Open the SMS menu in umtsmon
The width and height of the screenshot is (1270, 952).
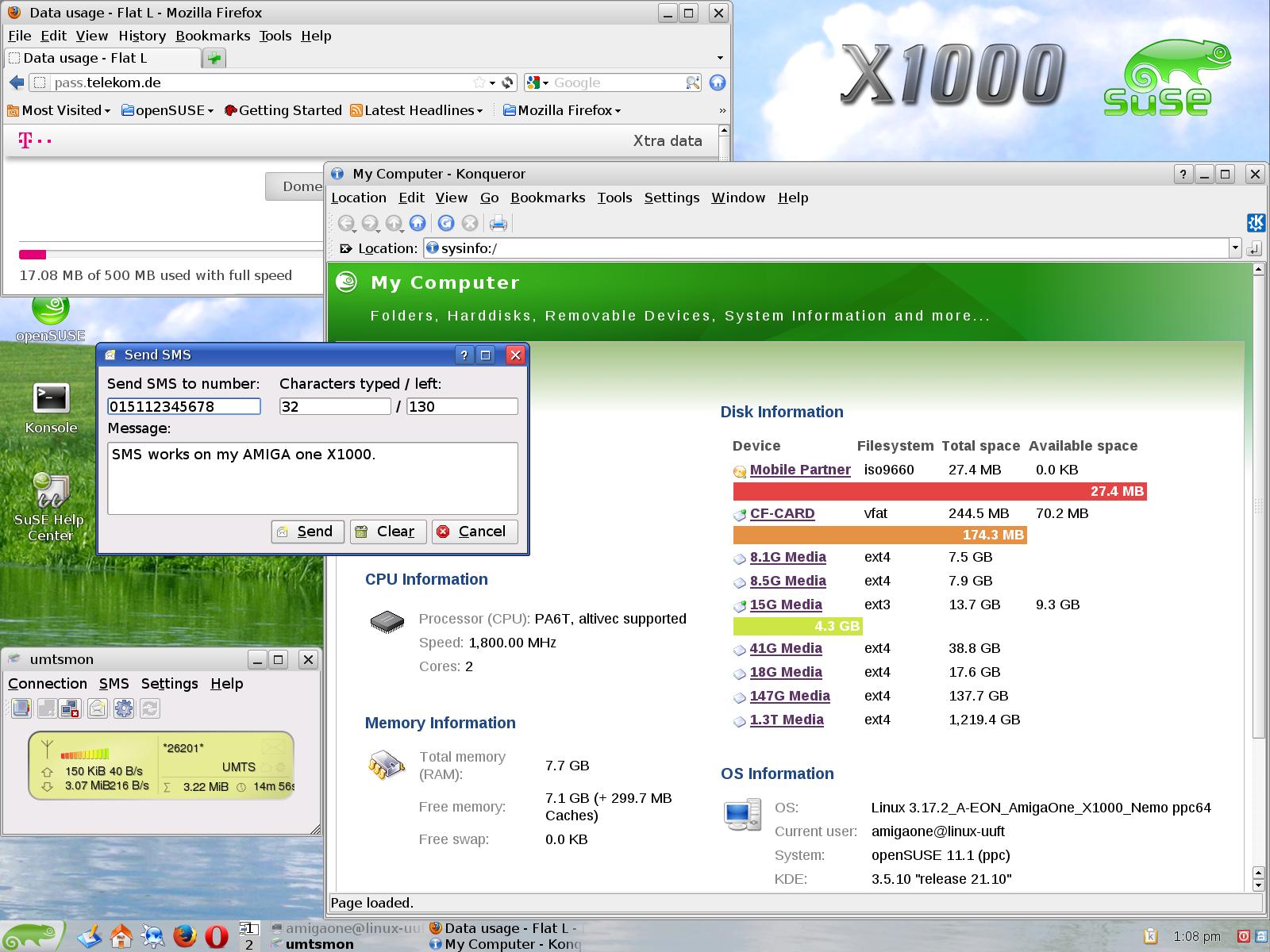pyautogui.click(x=114, y=683)
